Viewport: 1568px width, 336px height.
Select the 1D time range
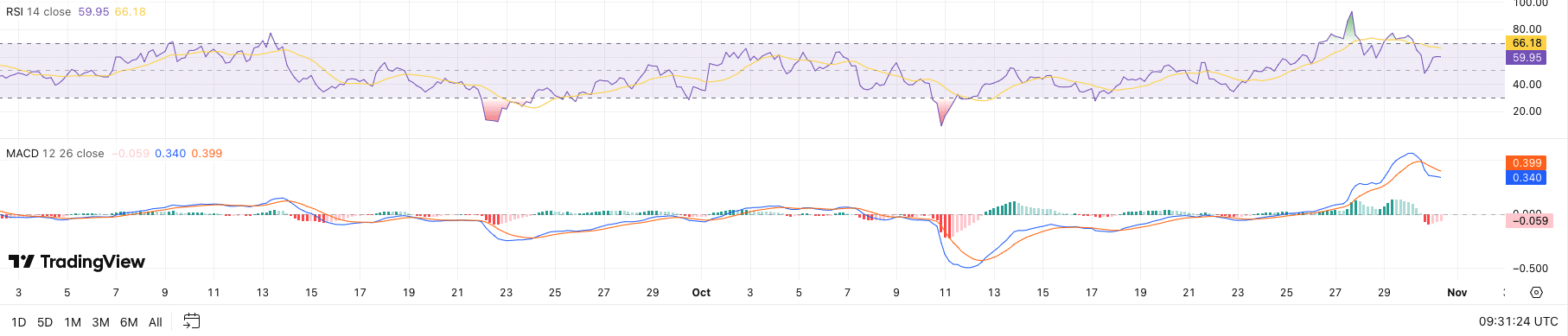tap(18, 322)
